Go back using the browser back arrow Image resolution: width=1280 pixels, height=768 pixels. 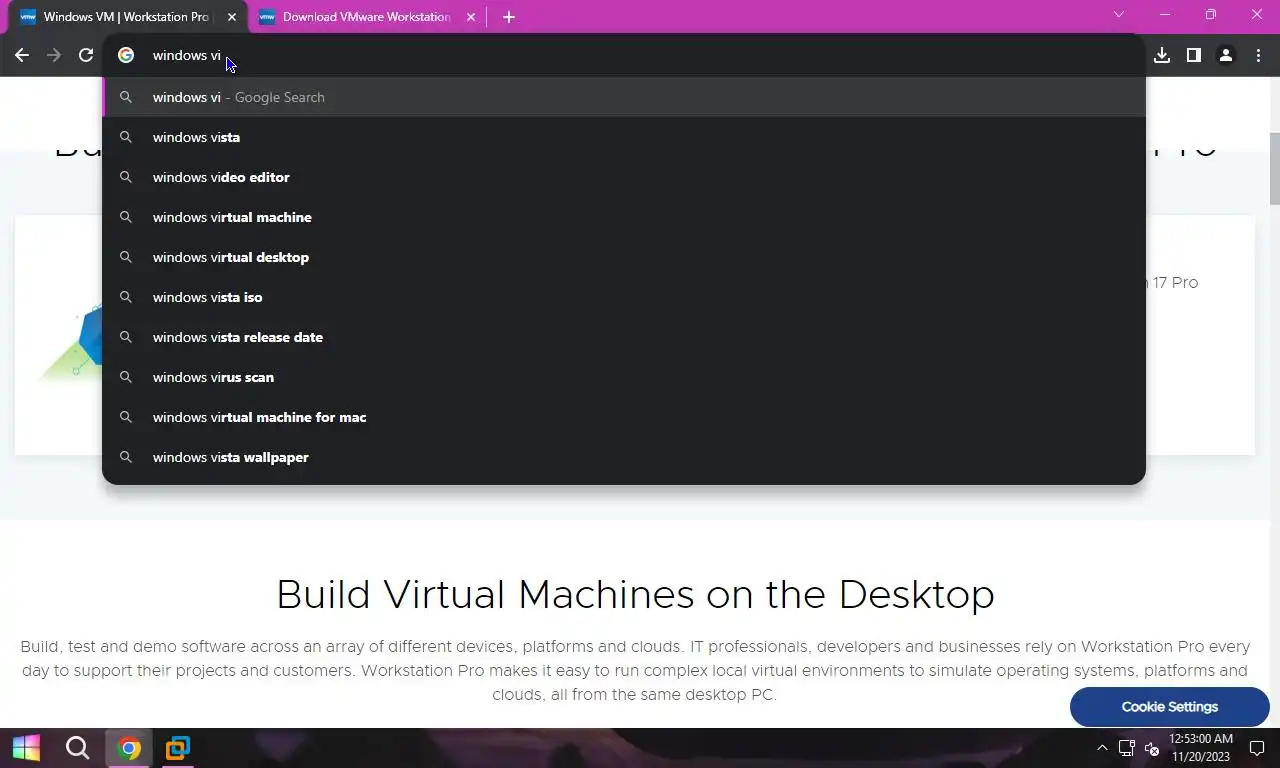[x=22, y=55]
